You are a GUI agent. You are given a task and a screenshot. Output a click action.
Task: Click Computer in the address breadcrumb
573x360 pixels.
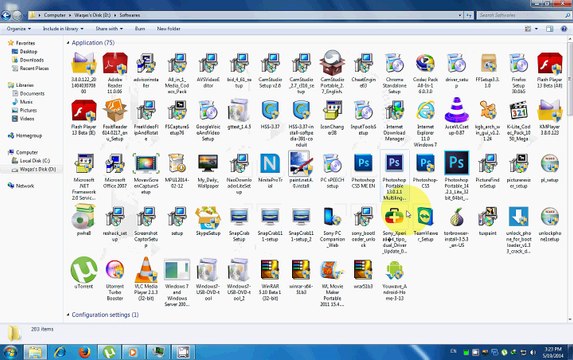pyautogui.click(x=54, y=15)
